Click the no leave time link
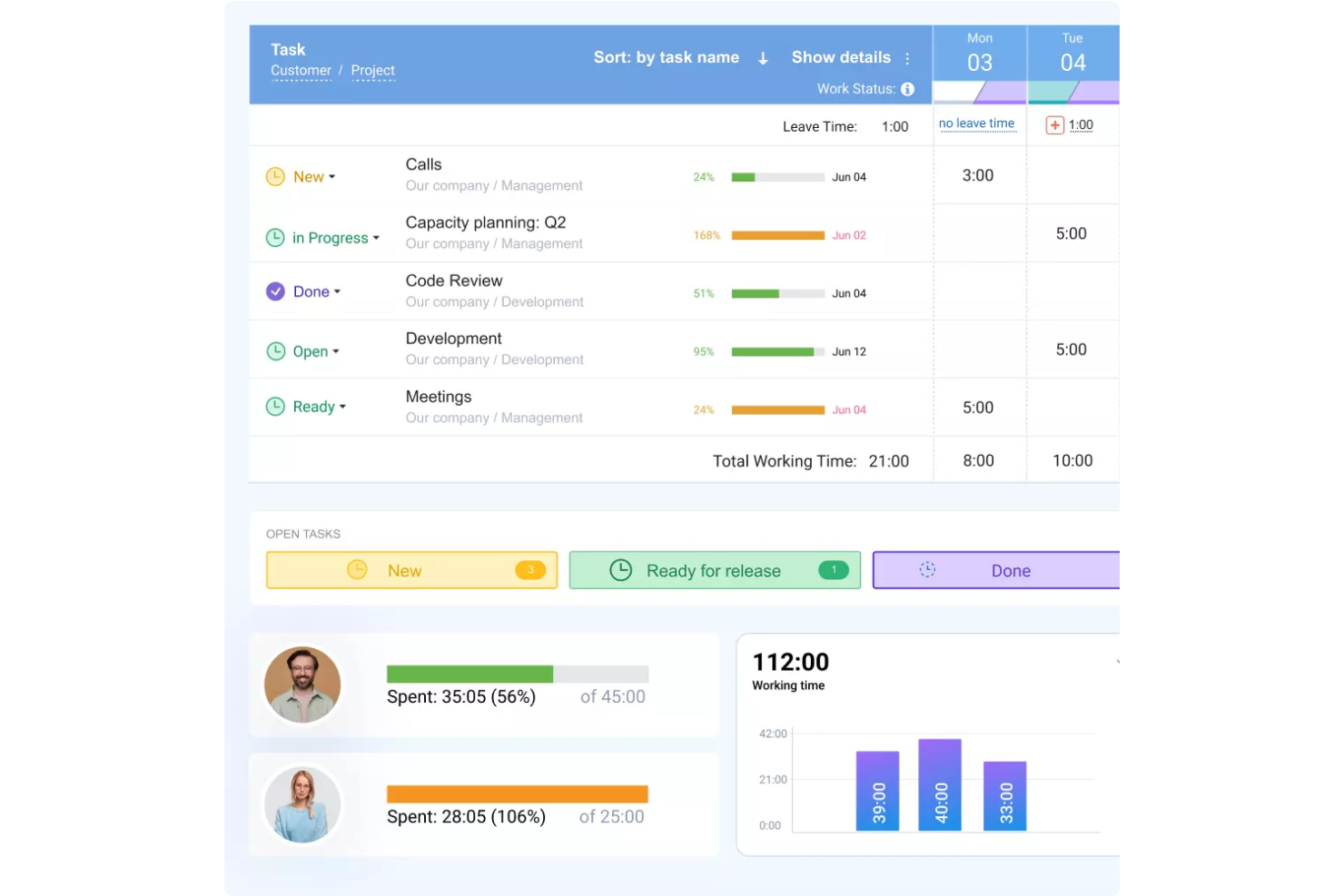The height and width of the screenshot is (896, 1344). click(x=978, y=123)
